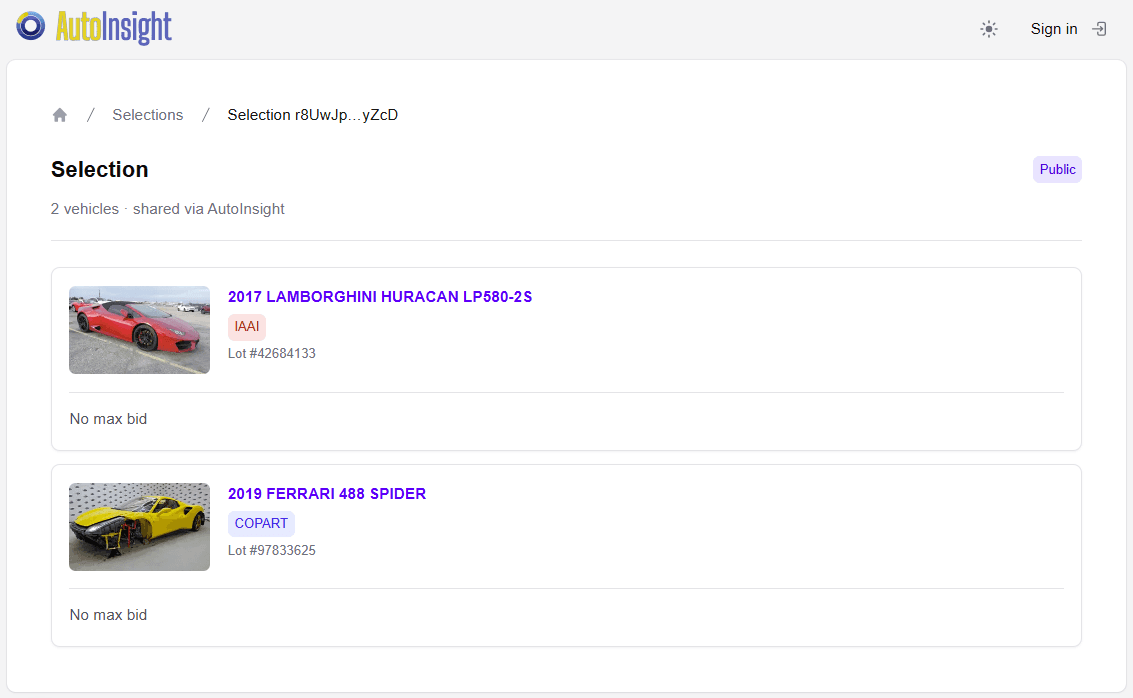Click Lot #97833625 text

(272, 551)
